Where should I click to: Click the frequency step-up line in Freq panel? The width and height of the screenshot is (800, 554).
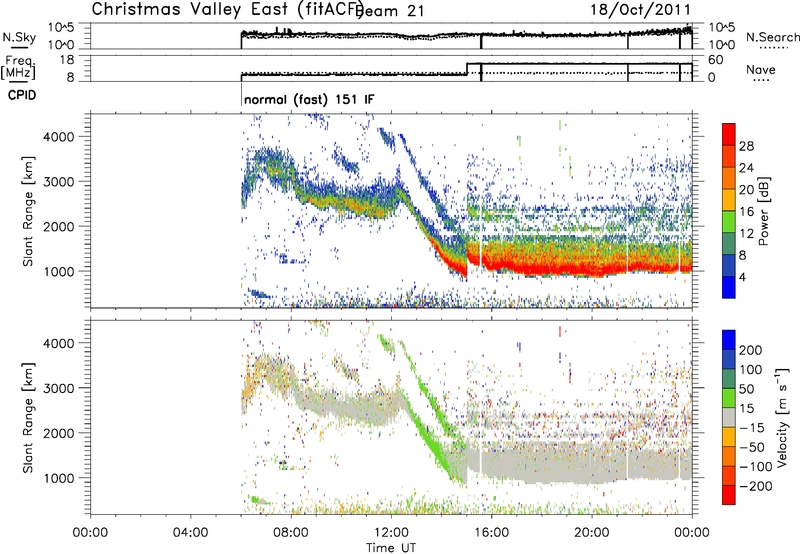point(467,69)
